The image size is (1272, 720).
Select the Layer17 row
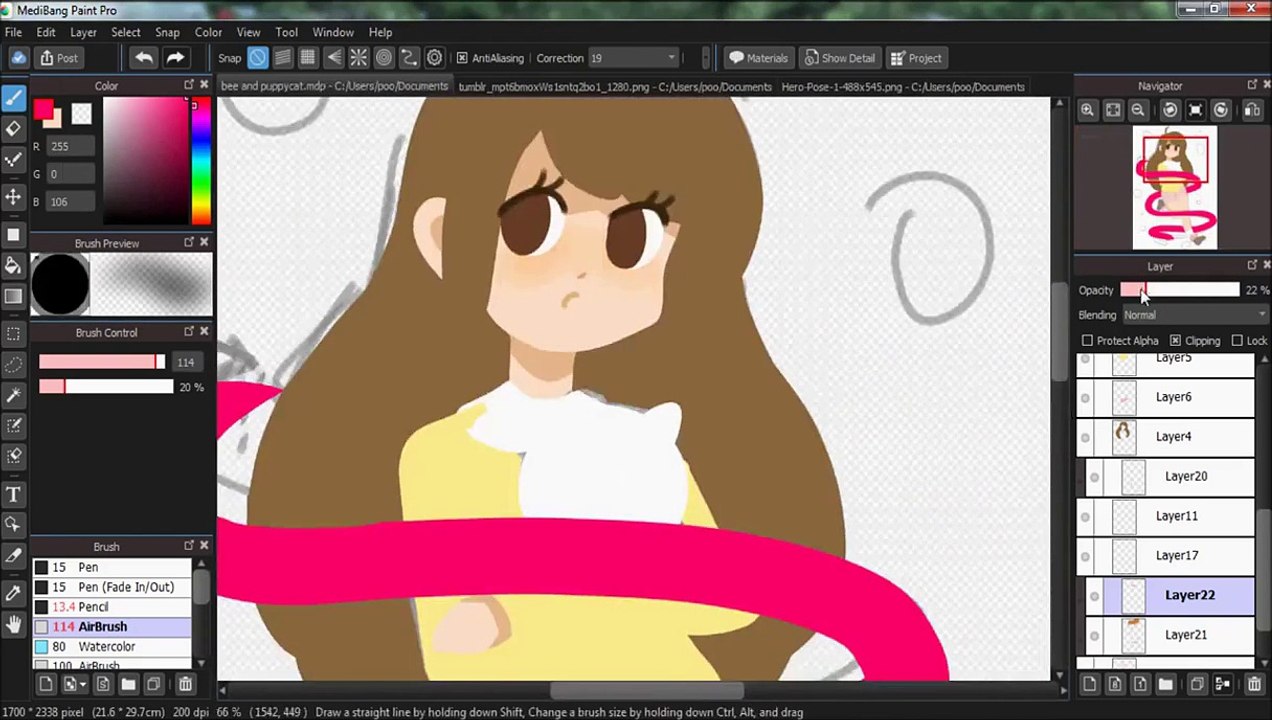pos(1166,556)
